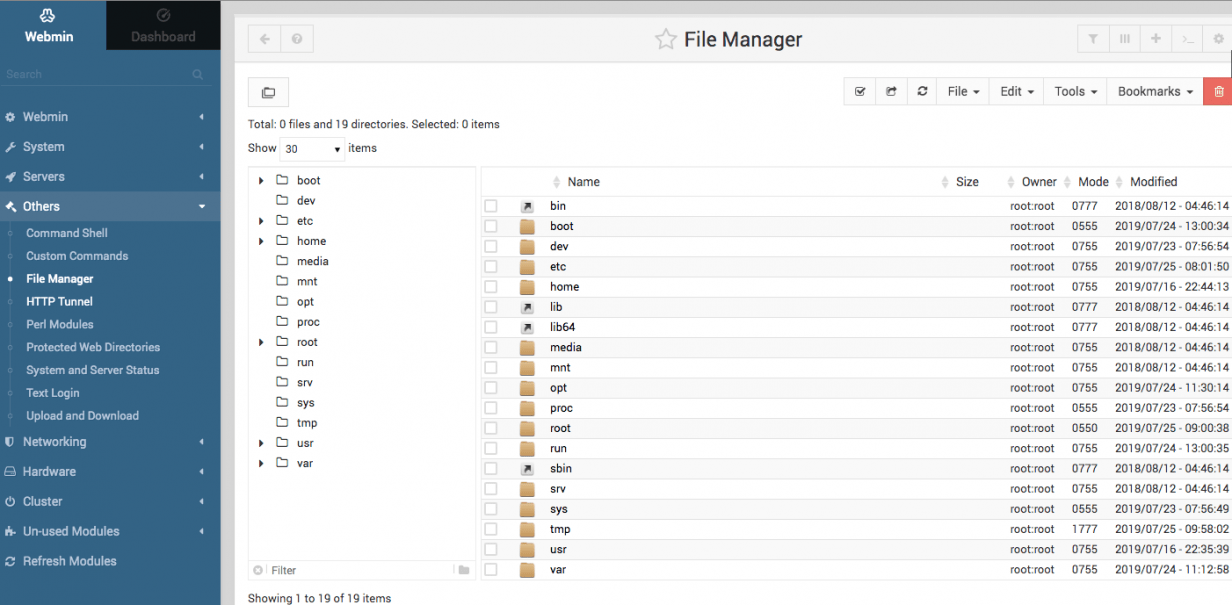
Task: Open the Custom Commands link
Action: [x=77, y=256]
